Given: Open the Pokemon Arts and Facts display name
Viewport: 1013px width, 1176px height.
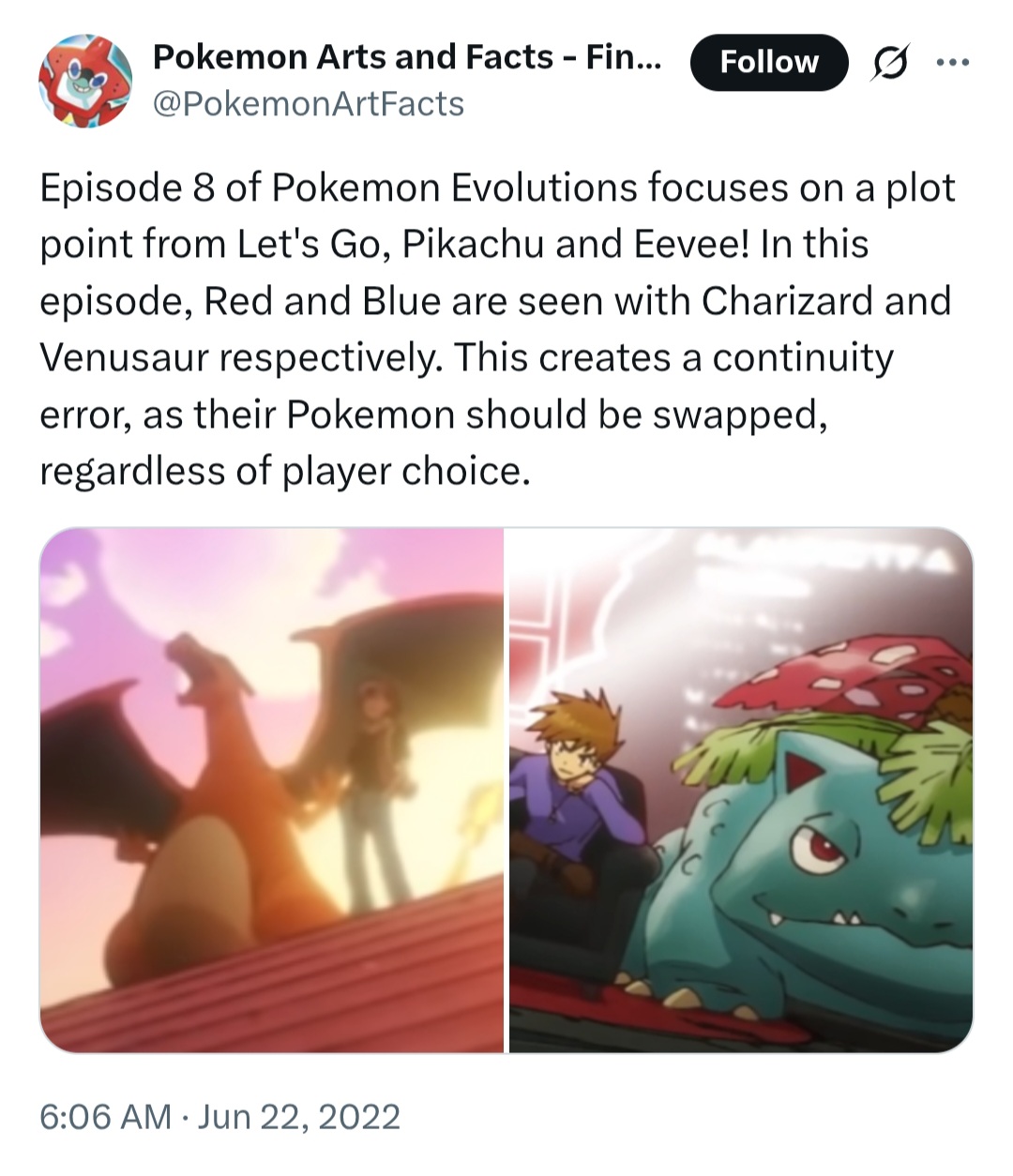Looking at the screenshot, I should (x=406, y=58).
